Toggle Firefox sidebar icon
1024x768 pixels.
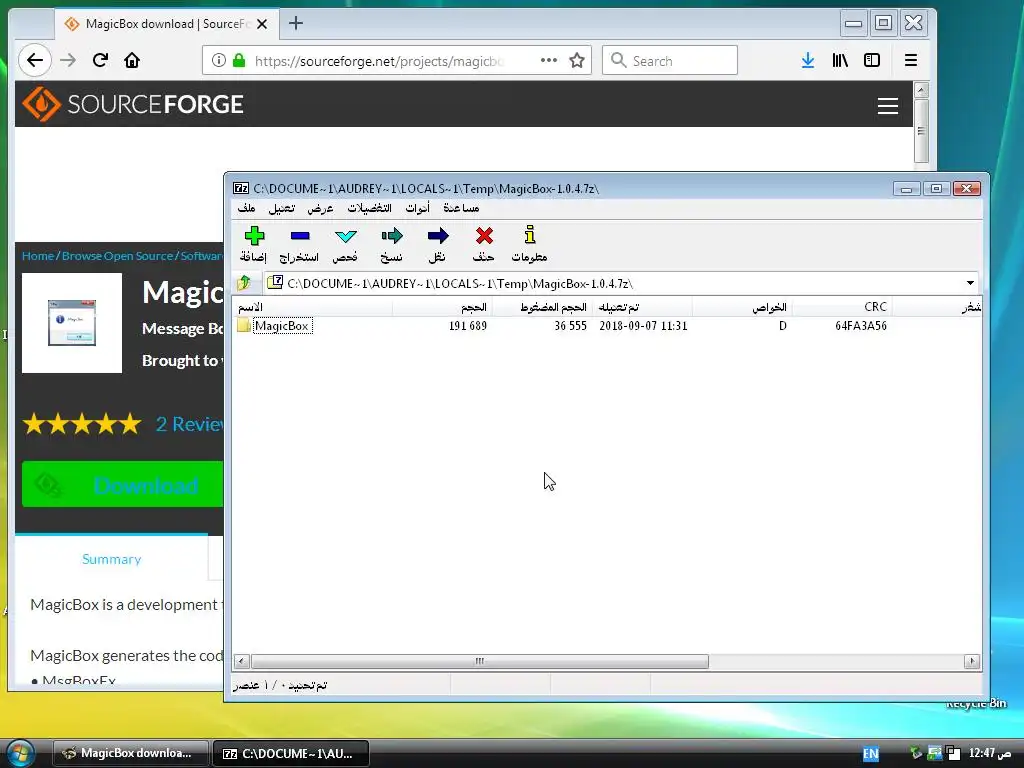click(x=872, y=61)
